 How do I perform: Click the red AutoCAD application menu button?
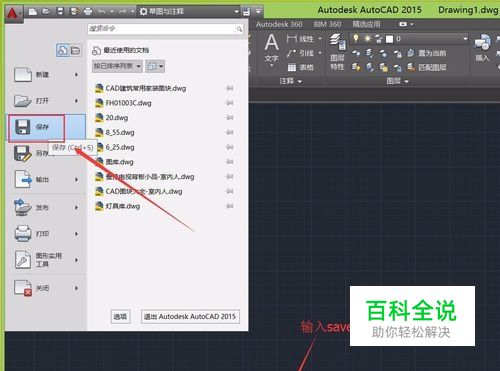point(13,13)
